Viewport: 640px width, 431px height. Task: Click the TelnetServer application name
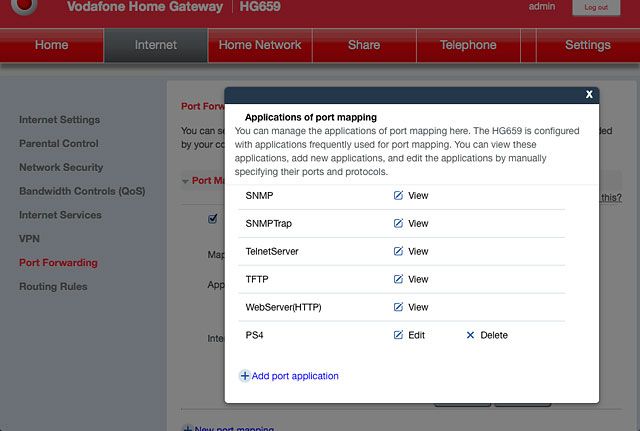tap(272, 251)
